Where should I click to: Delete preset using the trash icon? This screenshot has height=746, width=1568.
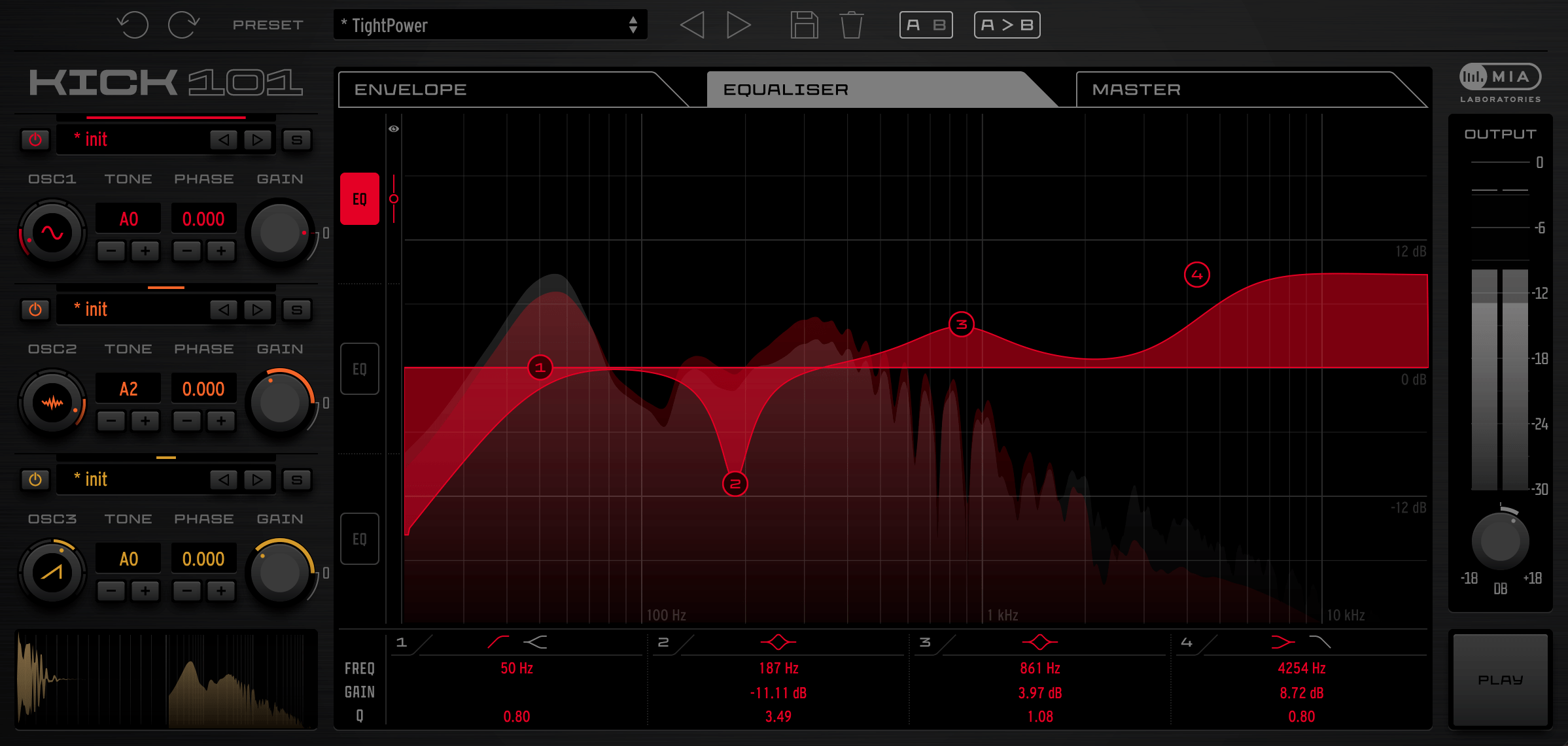pos(852,25)
